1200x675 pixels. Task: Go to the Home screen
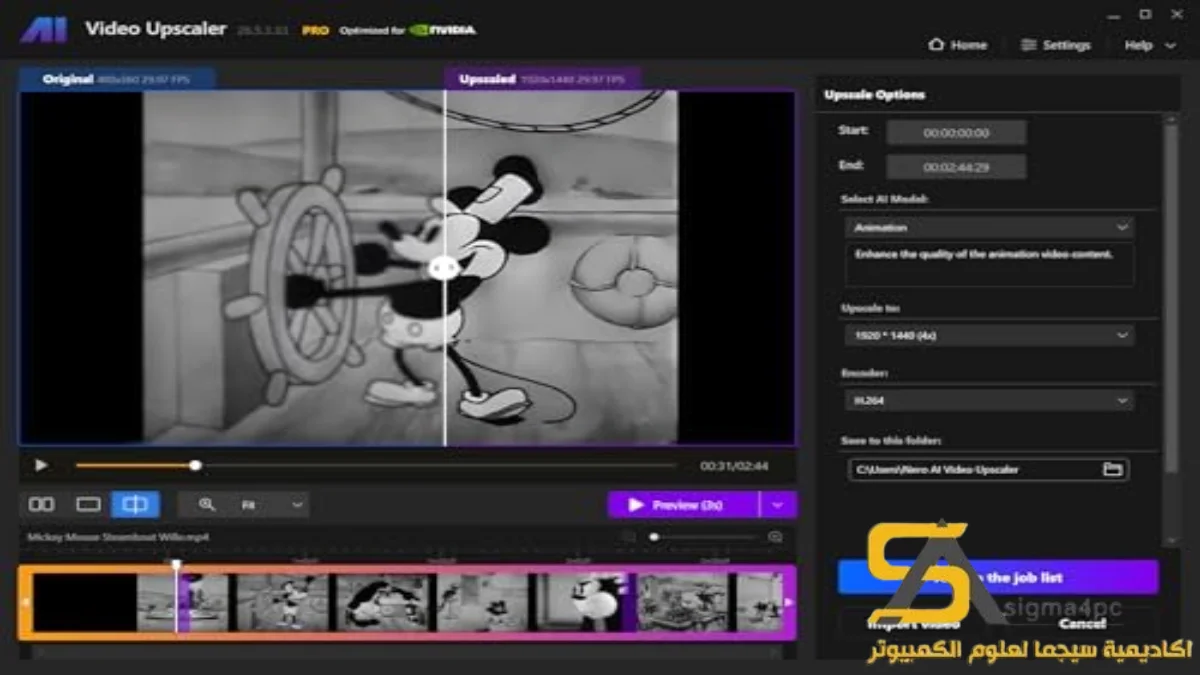957,45
